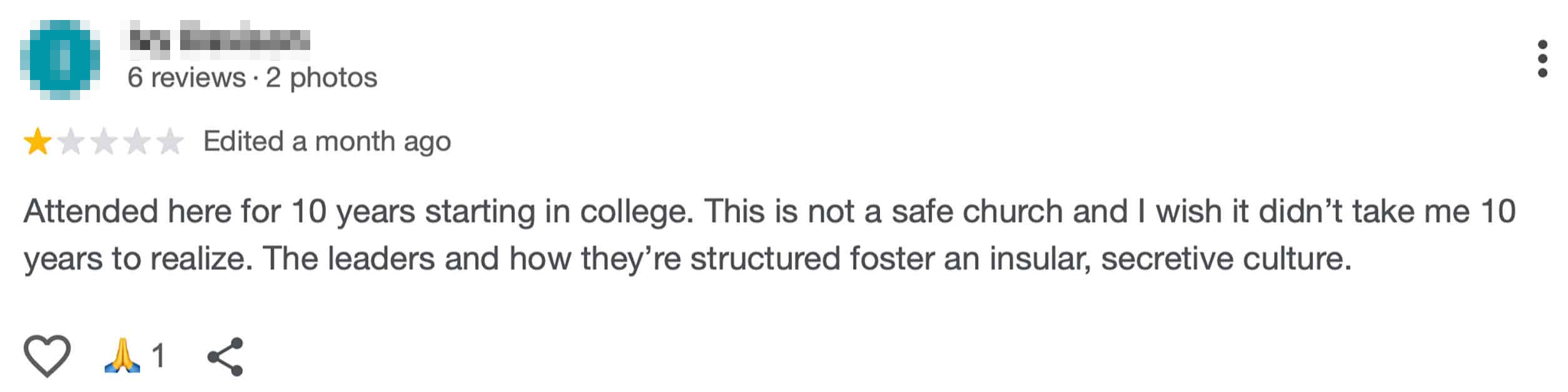
Task: Click the "6 reviews" text
Action: [x=186, y=78]
